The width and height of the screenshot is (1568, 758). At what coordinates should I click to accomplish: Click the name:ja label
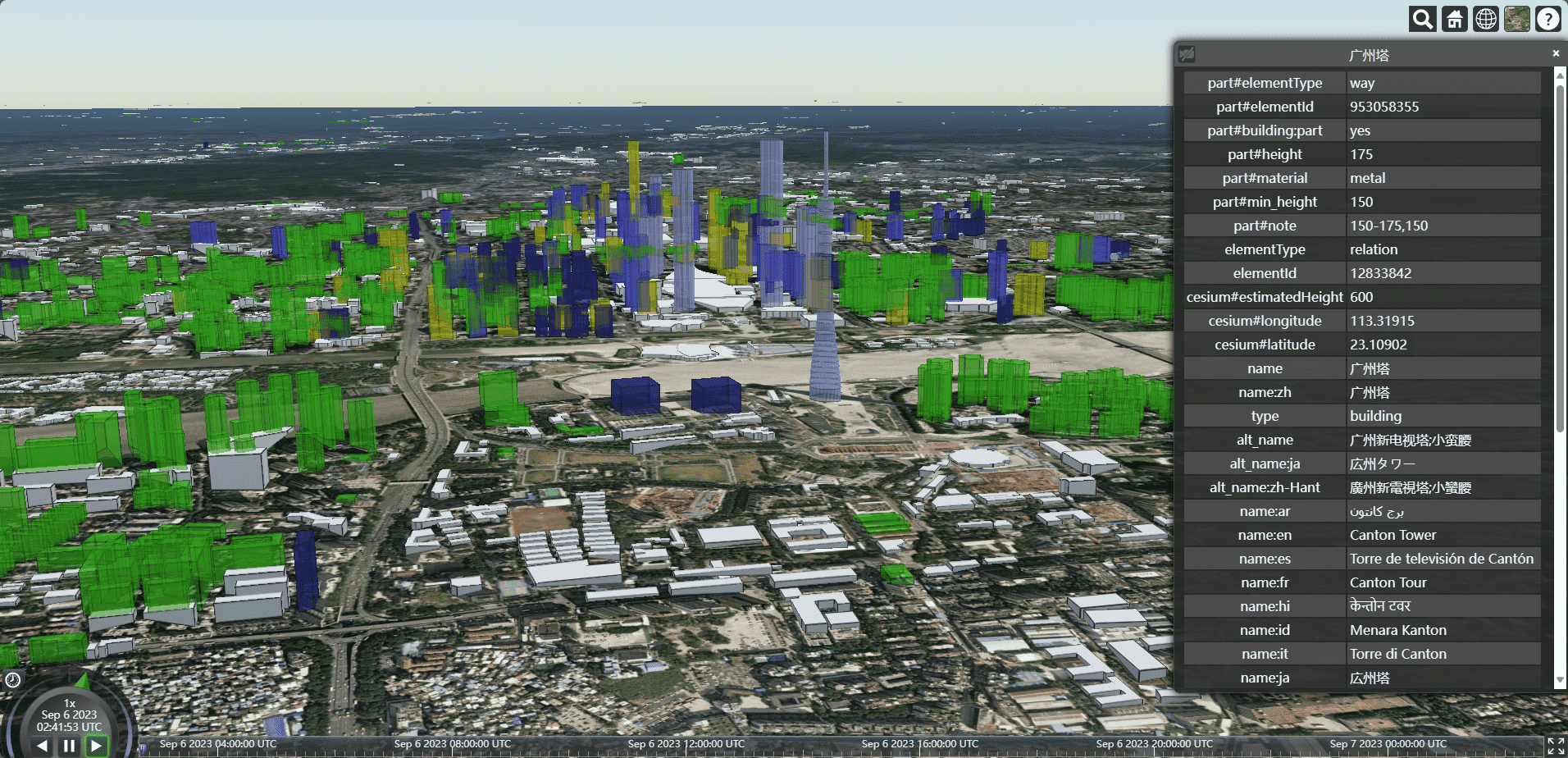1265,678
